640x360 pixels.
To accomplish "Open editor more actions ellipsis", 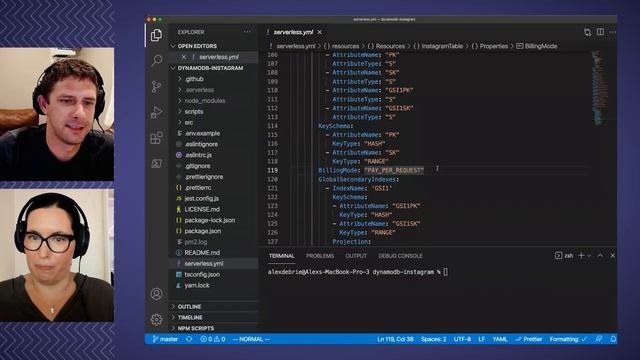I will tap(613, 32).
